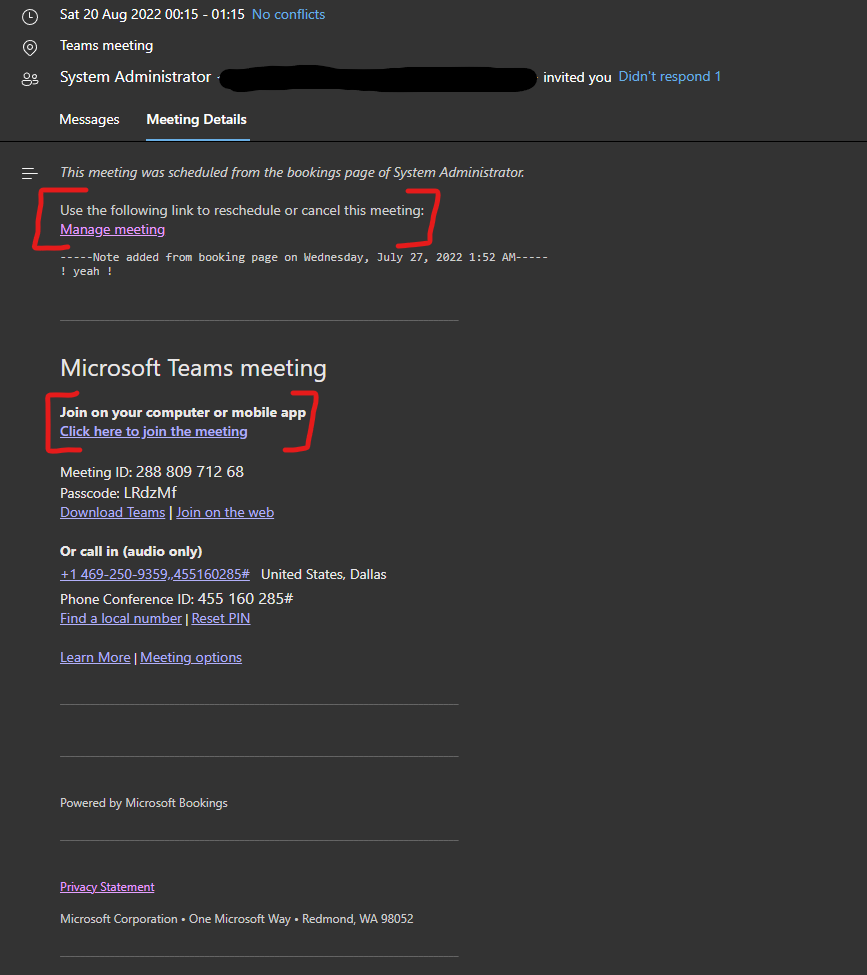Open the Didn't respond 1 attendee list
Screen dimensions: 867x975
click(670, 76)
